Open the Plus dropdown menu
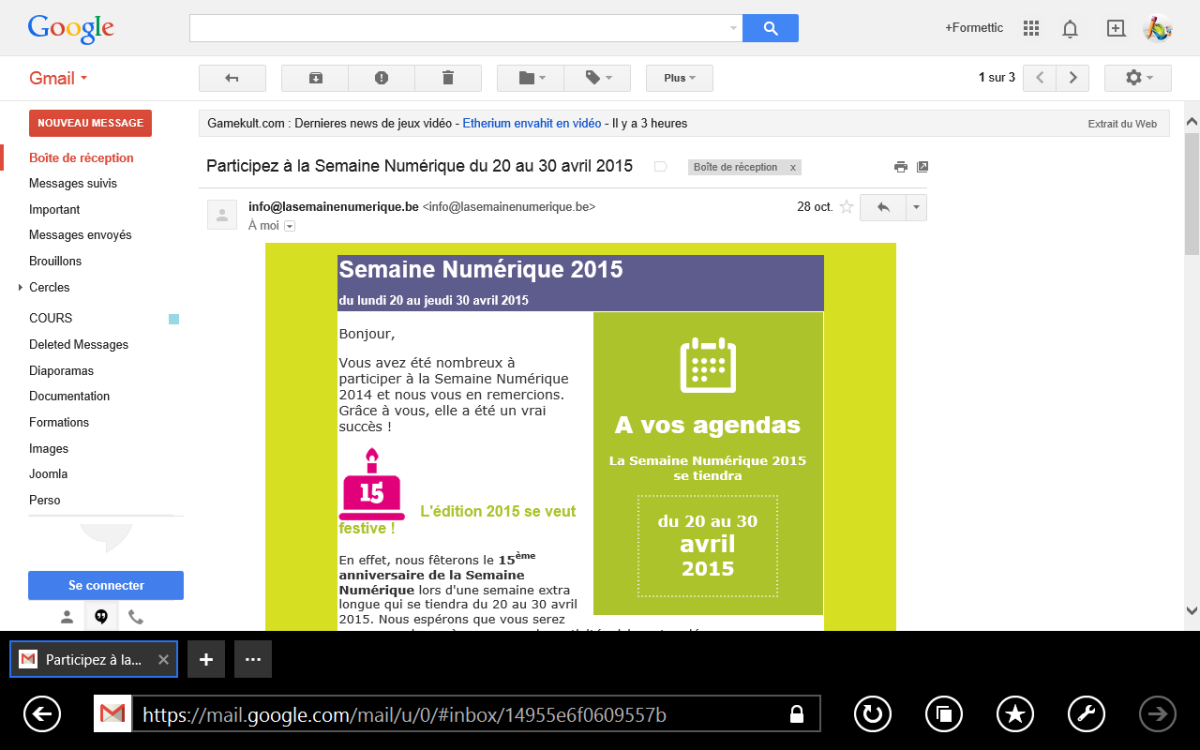Image resolution: width=1200 pixels, height=750 pixels. tap(679, 78)
